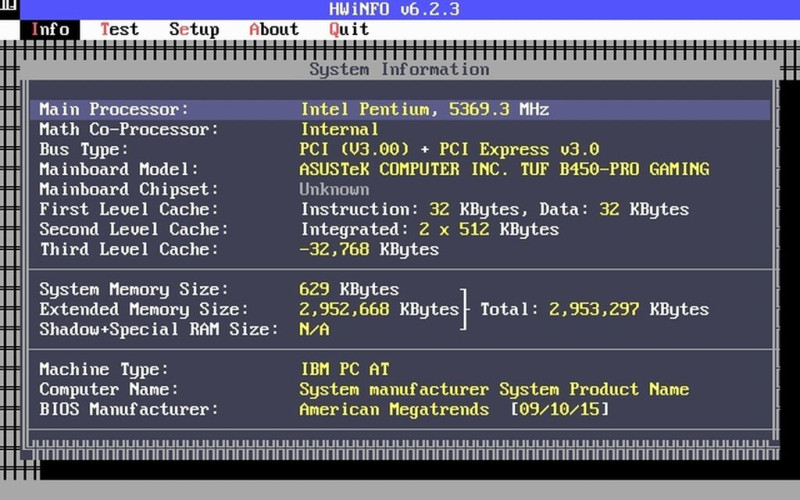Open the Test menu
This screenshot has height=500, width=800.
[119, 30]
